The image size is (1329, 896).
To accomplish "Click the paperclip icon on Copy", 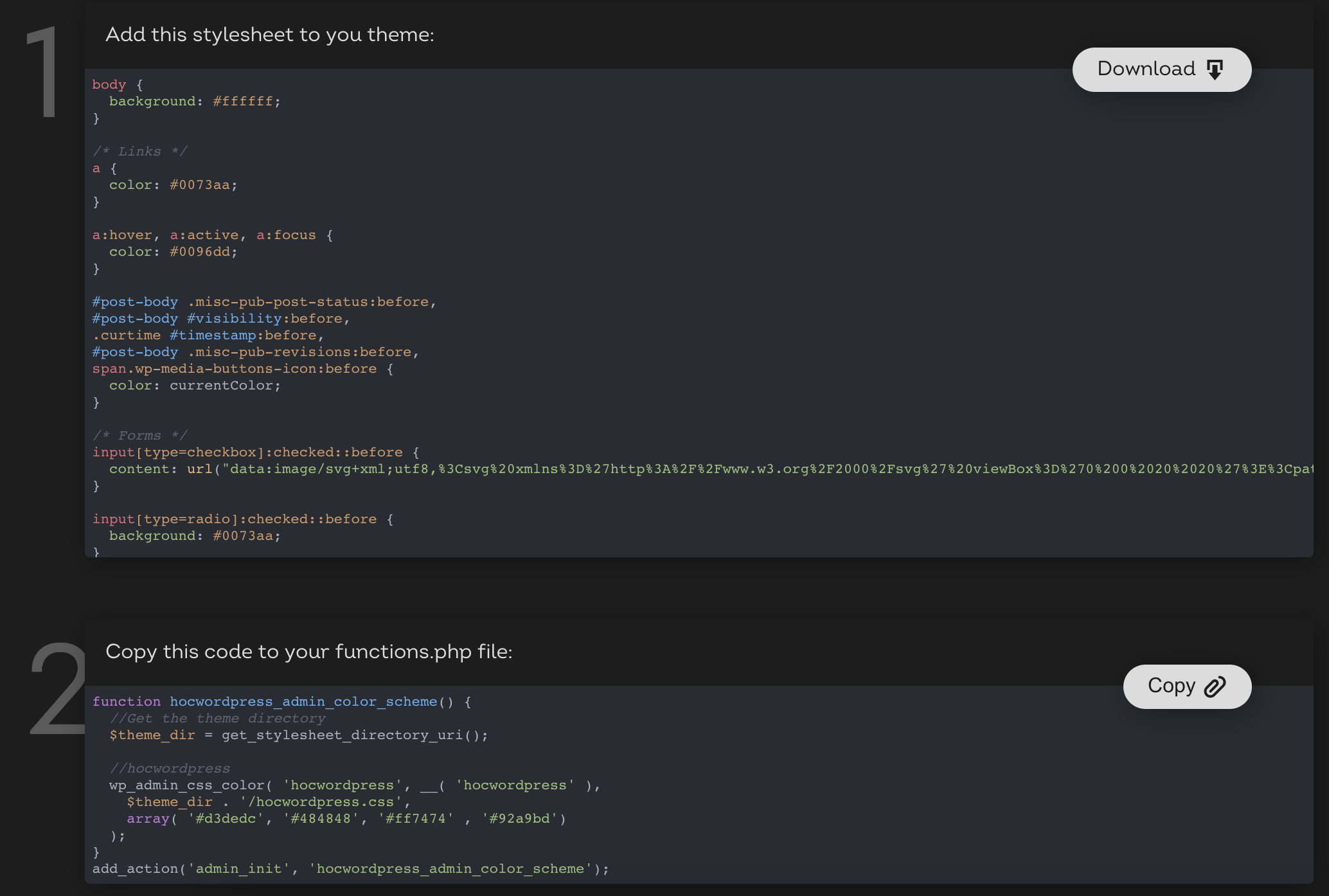I will (1215, 687).
